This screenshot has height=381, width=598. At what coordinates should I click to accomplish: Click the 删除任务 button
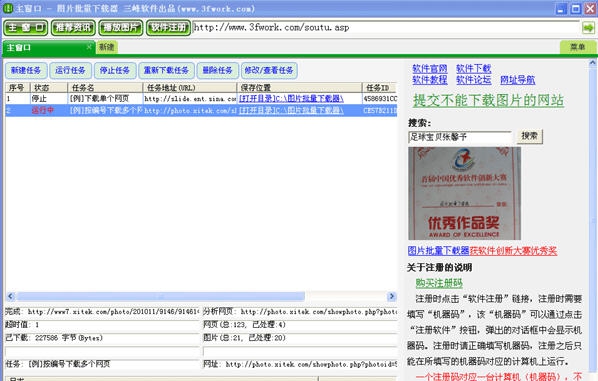[217, 71]
